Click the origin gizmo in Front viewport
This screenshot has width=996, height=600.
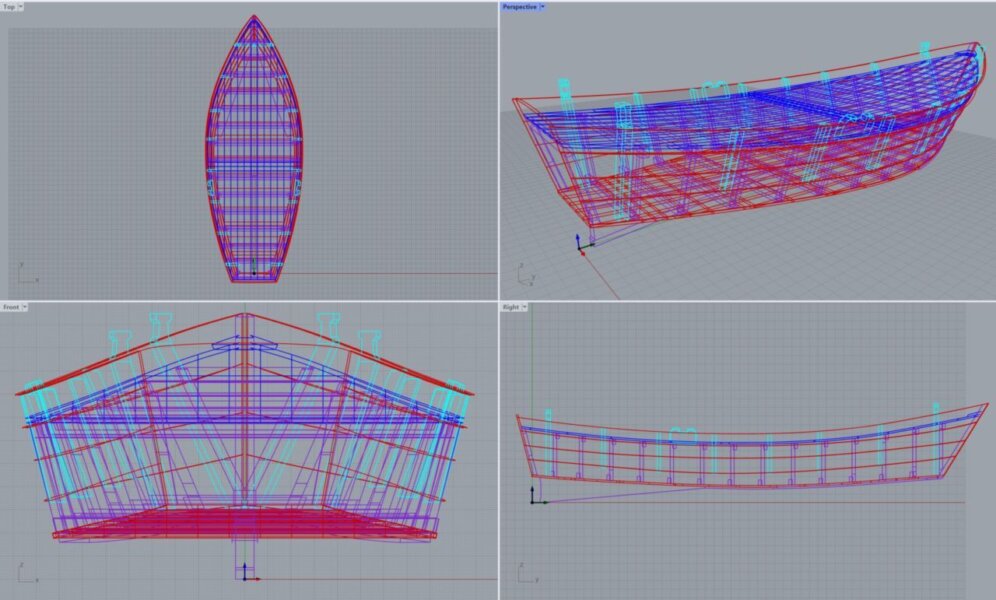pos(247,573)
